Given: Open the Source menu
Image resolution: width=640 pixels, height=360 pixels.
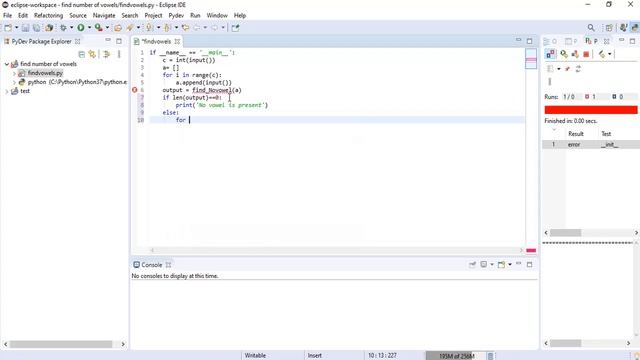Looking at the screenshot, I should [x=78, y=16].
